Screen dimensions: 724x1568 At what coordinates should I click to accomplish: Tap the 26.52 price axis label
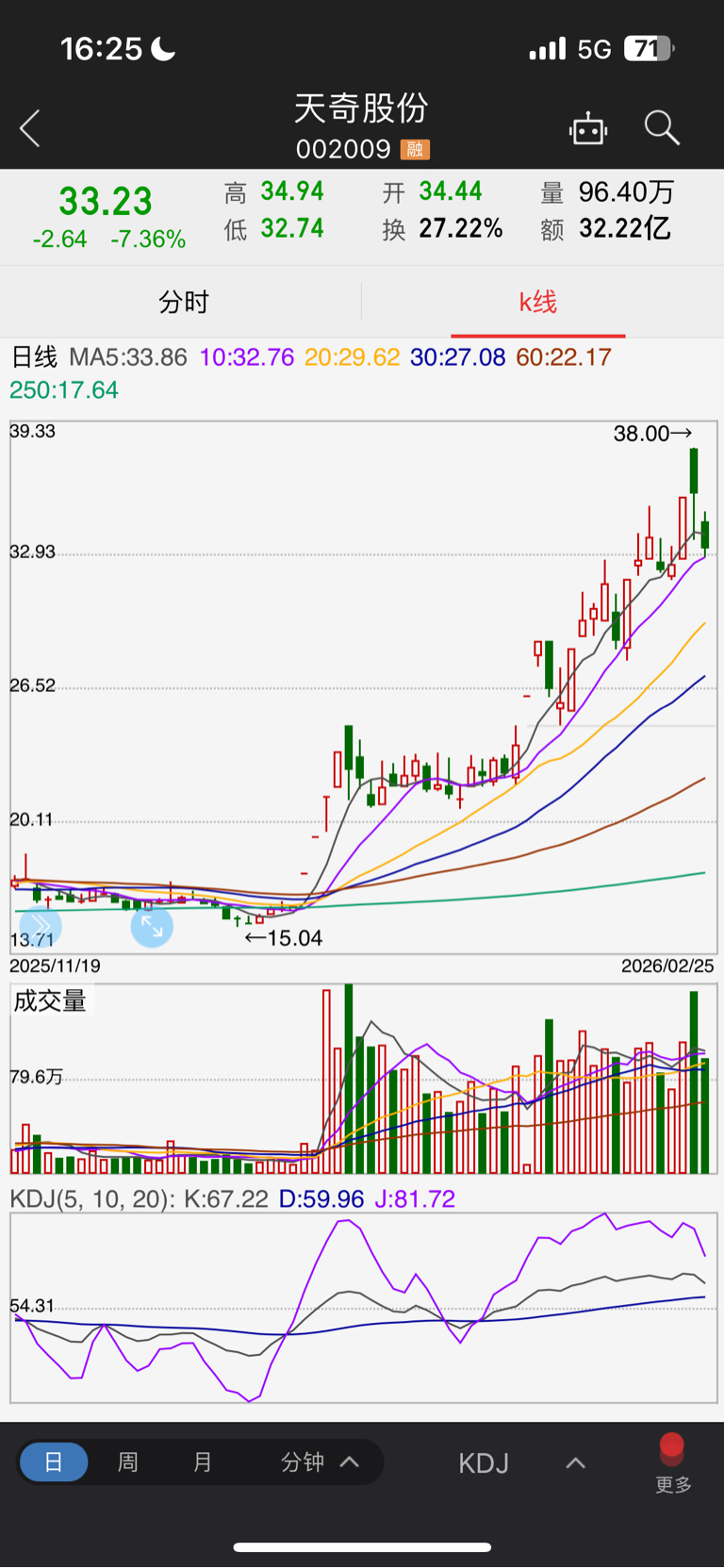(32, 685)
